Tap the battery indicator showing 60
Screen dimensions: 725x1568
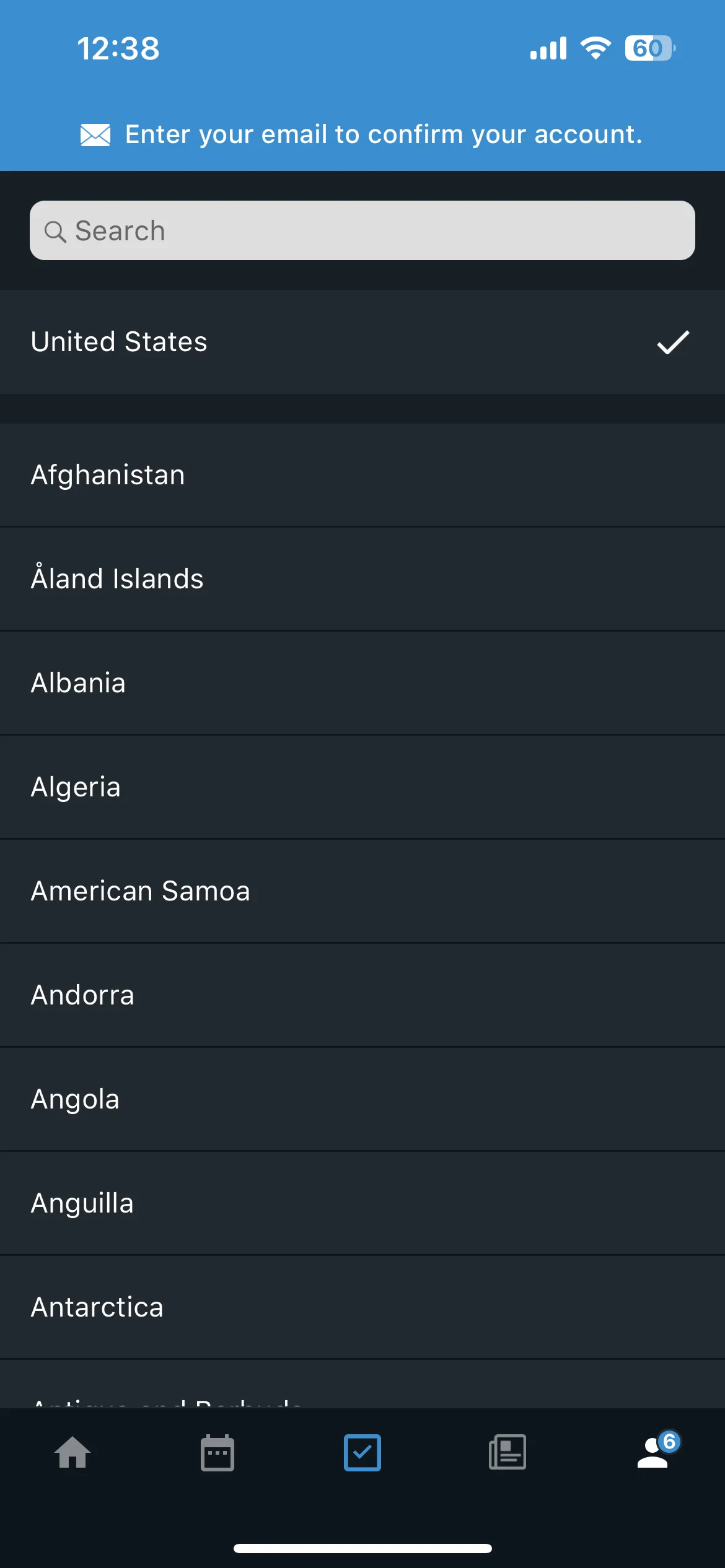tap(650, 48)
